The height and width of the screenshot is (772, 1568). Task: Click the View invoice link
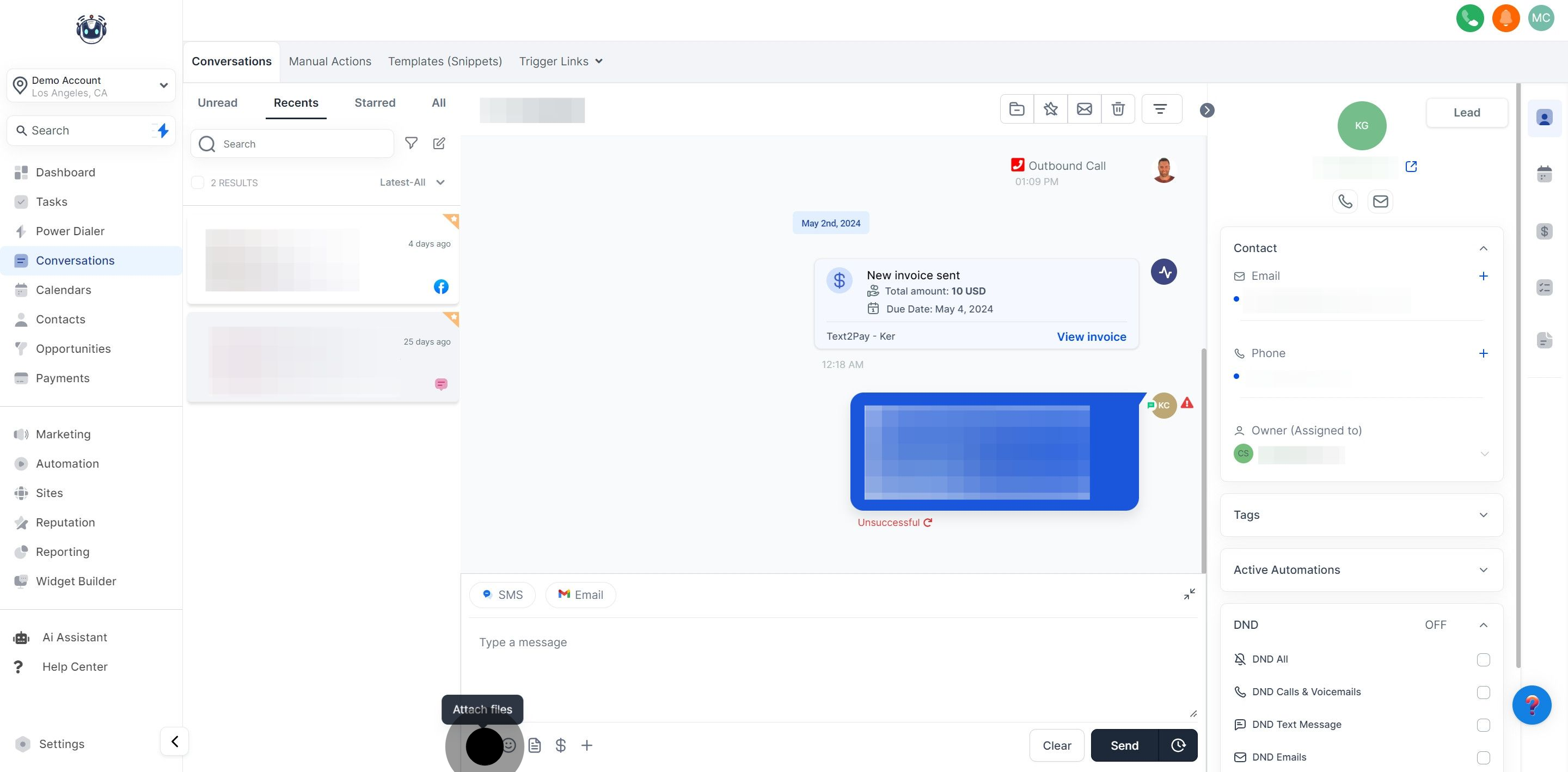pos(1091,336)
